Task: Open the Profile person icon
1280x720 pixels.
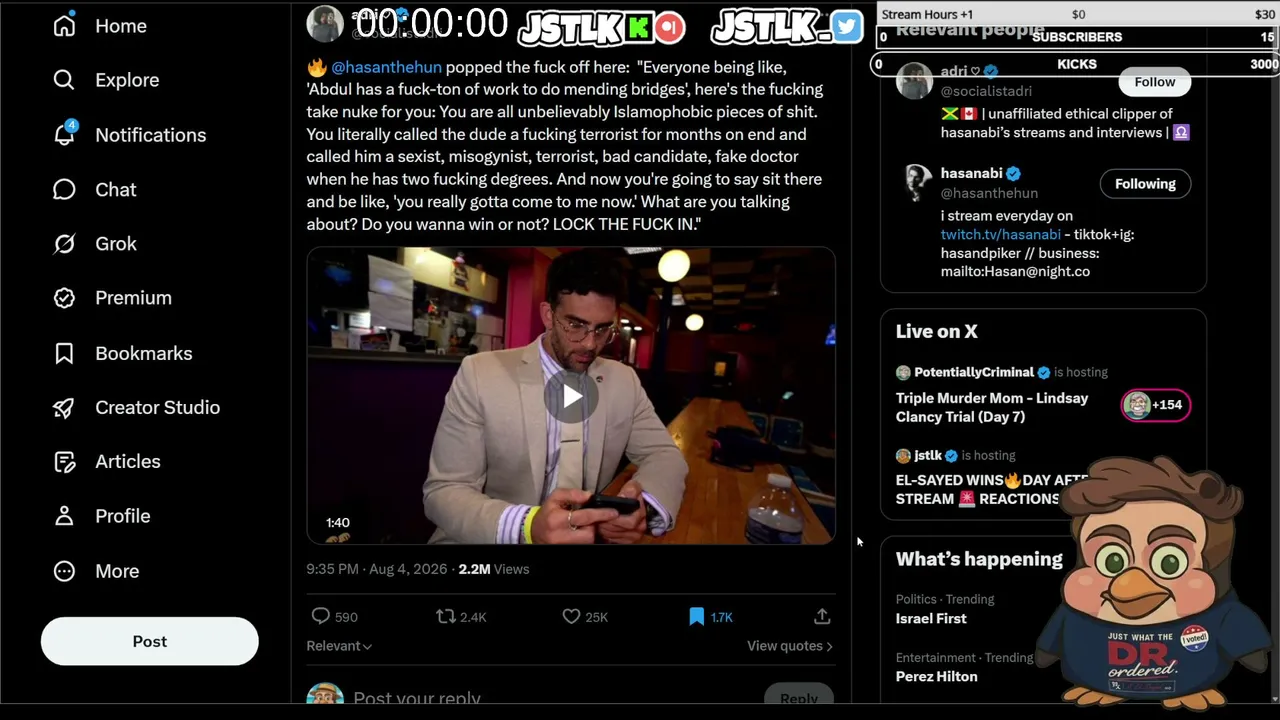Action: click(x=64, y=516)
